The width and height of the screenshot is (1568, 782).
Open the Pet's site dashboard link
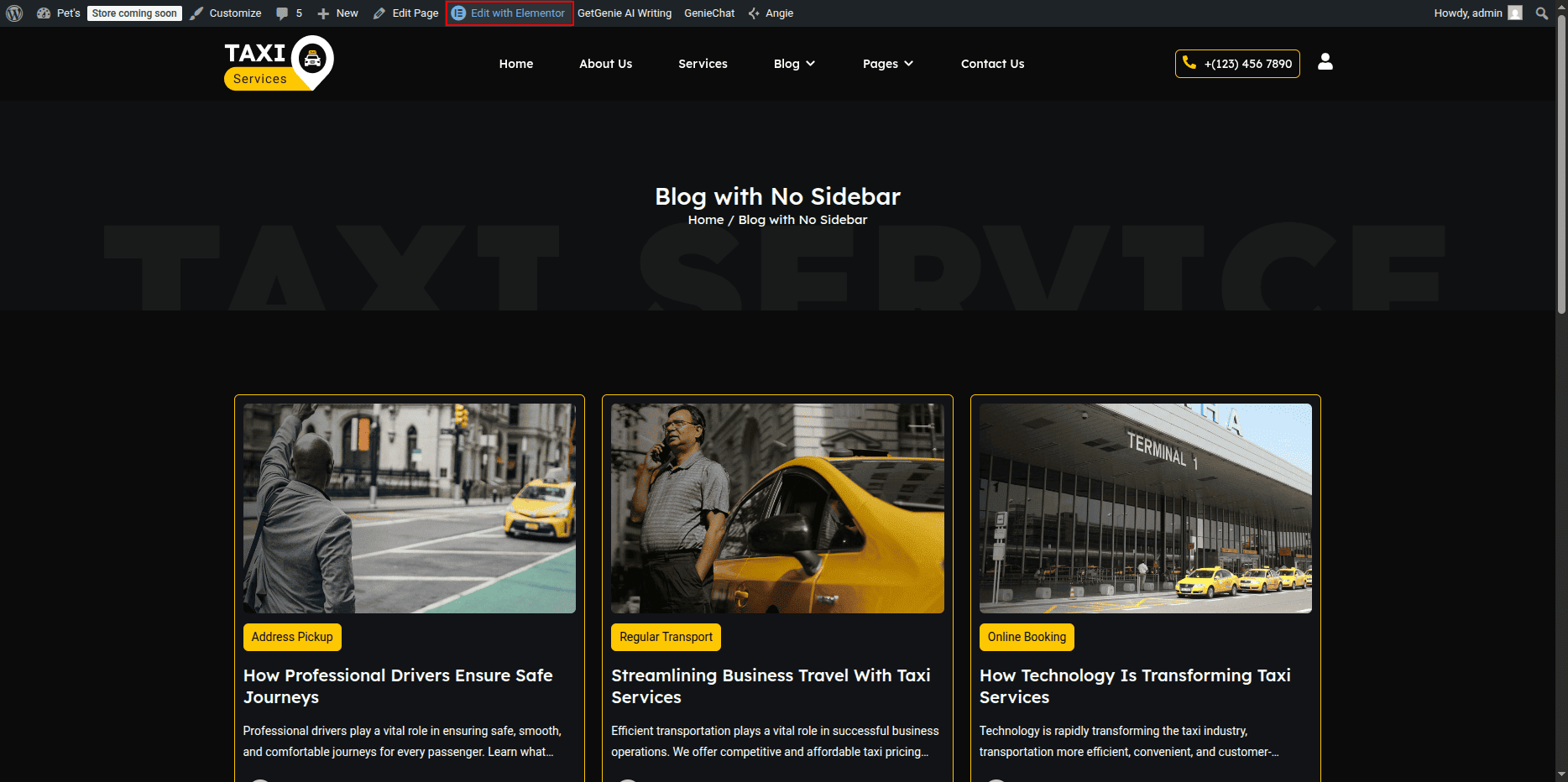[59, 13]
